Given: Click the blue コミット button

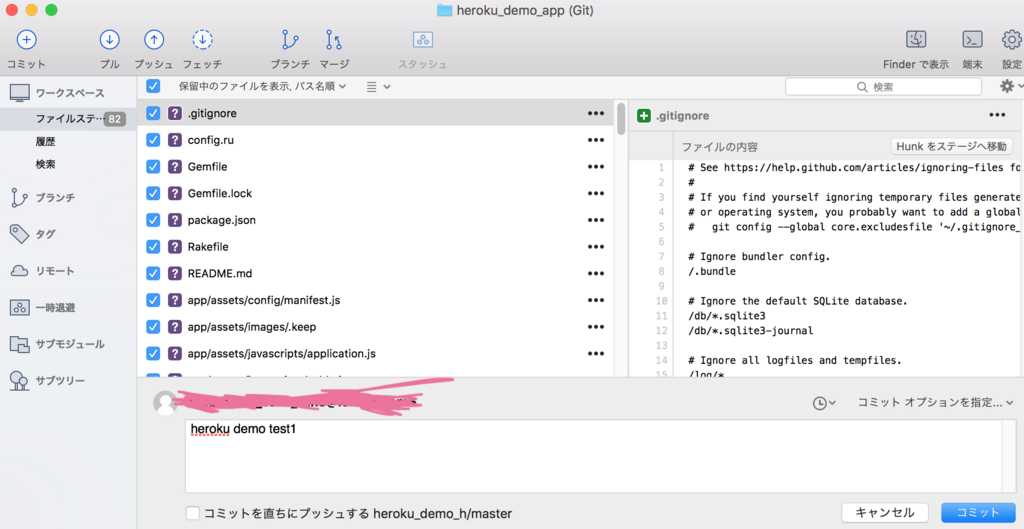Looking at the screenshot, I should click(978, 513).
